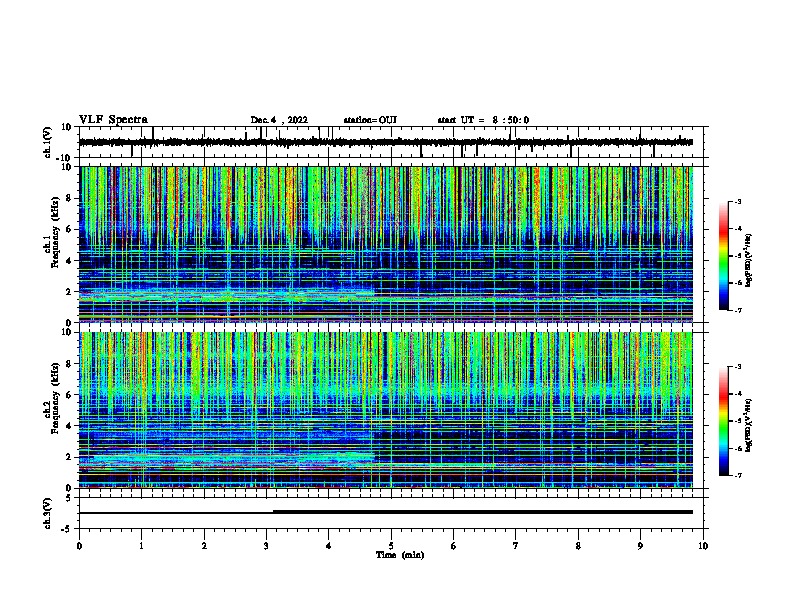Click time axis tick label "8"

pos(578,546)
